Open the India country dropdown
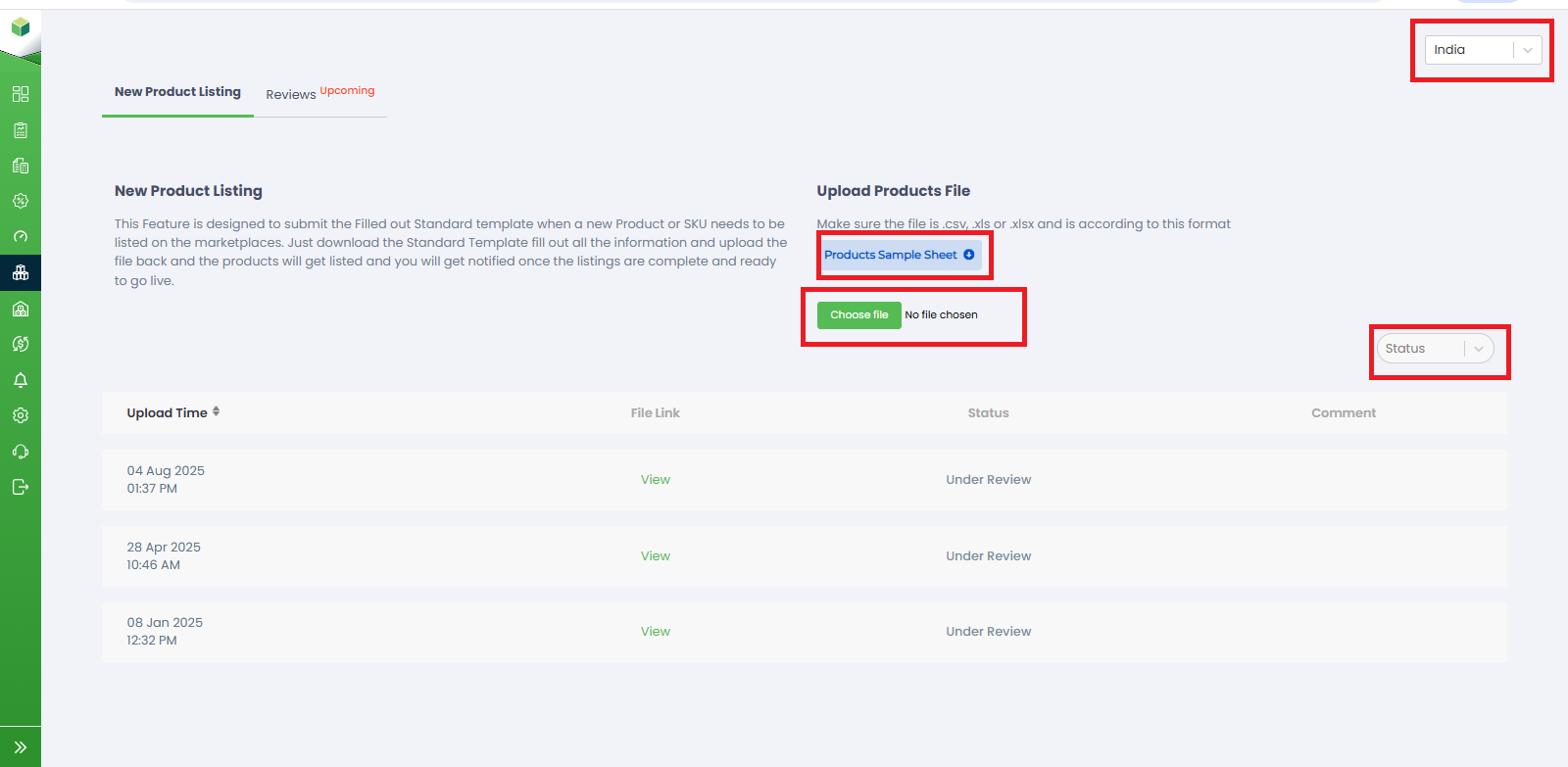The height and width of the screenshot is (767, 1568). coord(1482,50)
